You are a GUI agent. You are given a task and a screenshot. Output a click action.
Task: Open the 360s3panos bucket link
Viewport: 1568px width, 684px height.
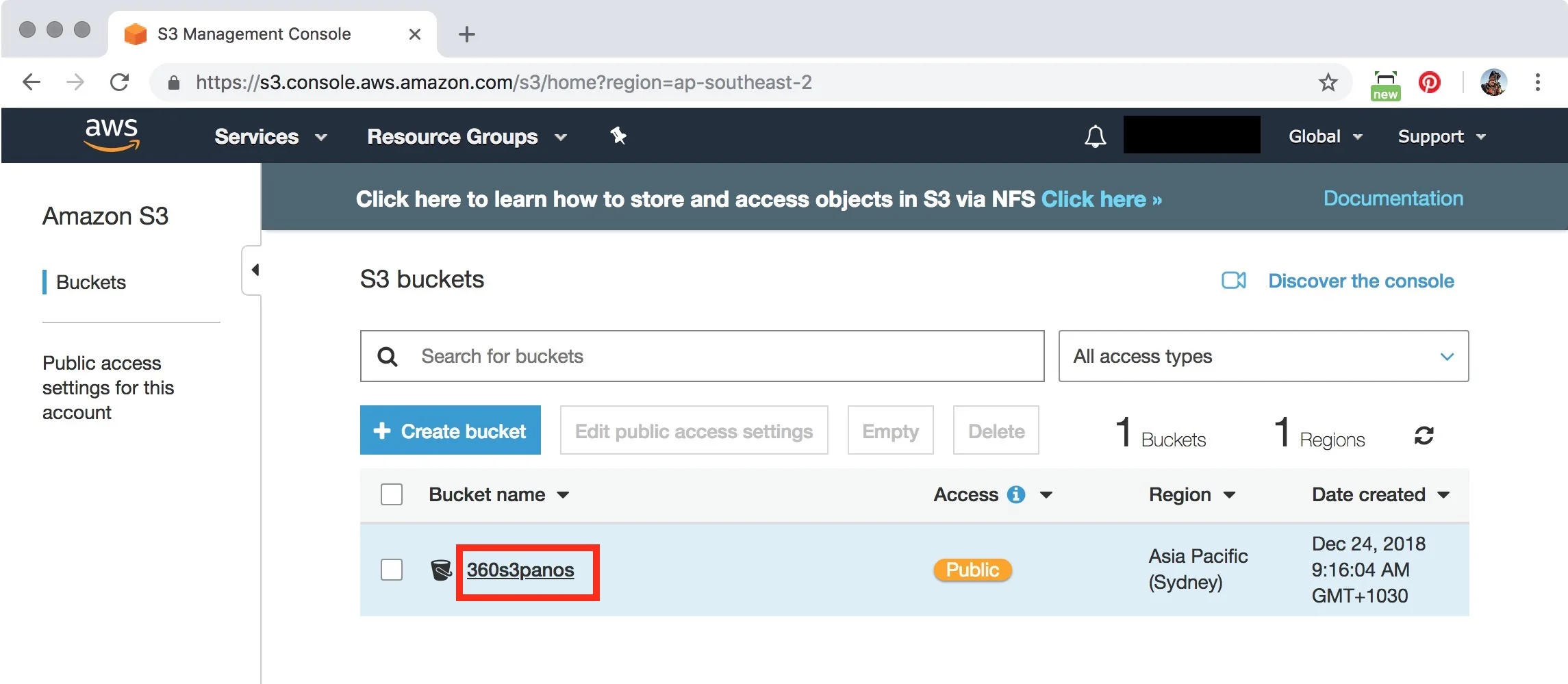click(x=520, y=570)
